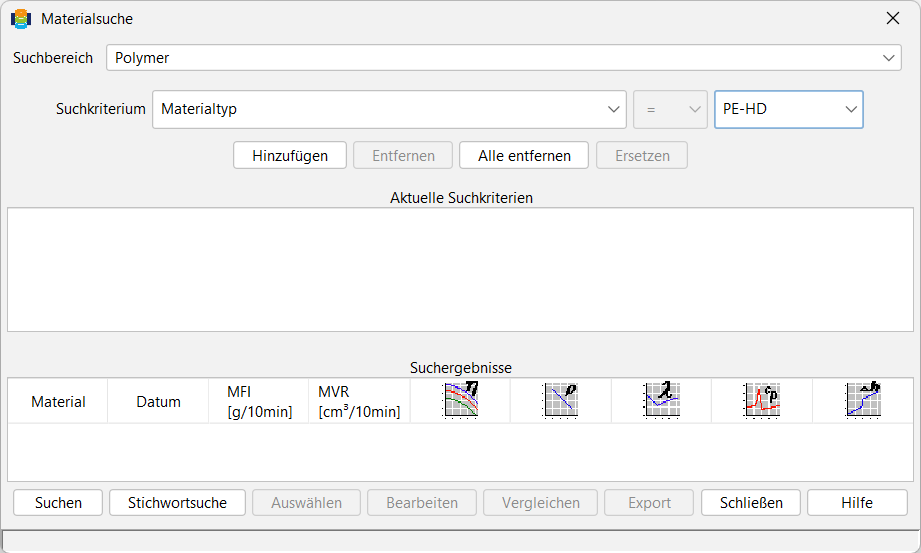The height and width of the screenshot is (553, 921).
Task: Click inside Aktuelle Suchkriterien list box
Action: 460,270
